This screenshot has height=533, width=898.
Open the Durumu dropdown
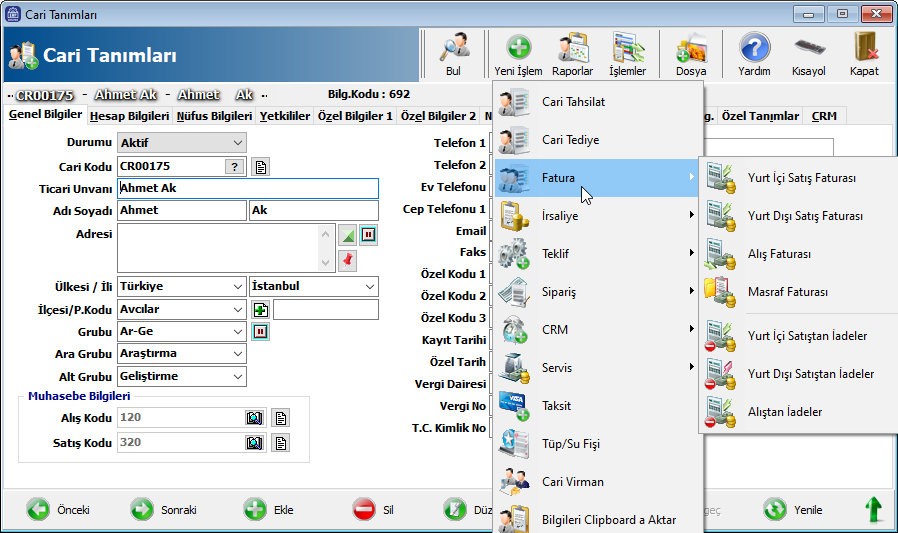[181, 143]
